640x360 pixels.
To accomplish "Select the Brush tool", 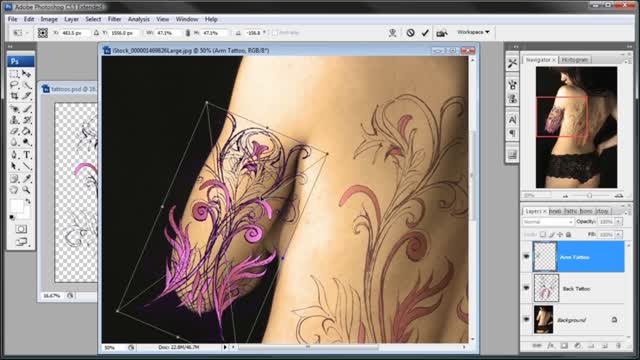I will coord(27,109).
